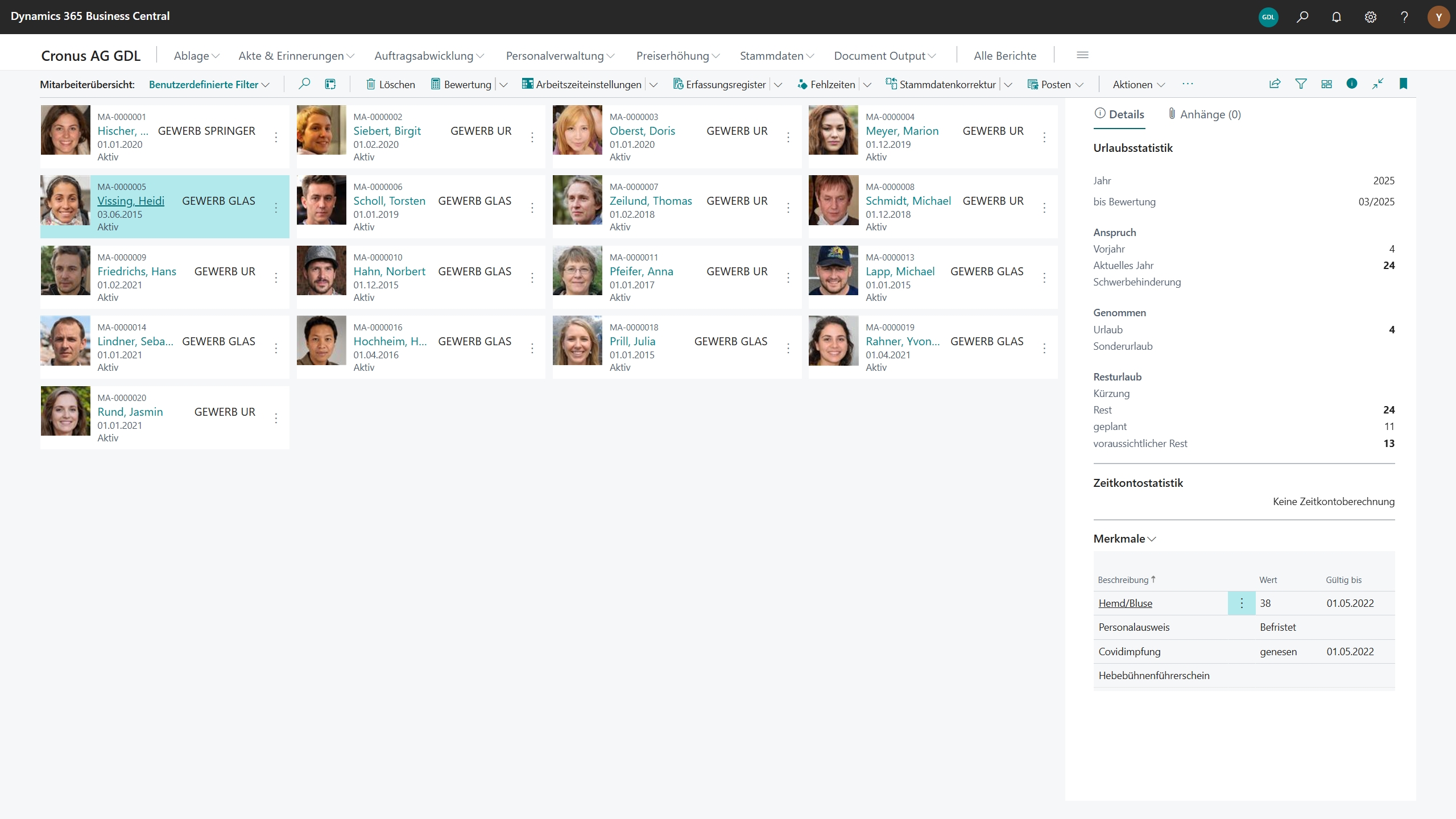Open the row menu for Hemd/Bluse
The image size is (1456, 819).
coord(1242,603)
